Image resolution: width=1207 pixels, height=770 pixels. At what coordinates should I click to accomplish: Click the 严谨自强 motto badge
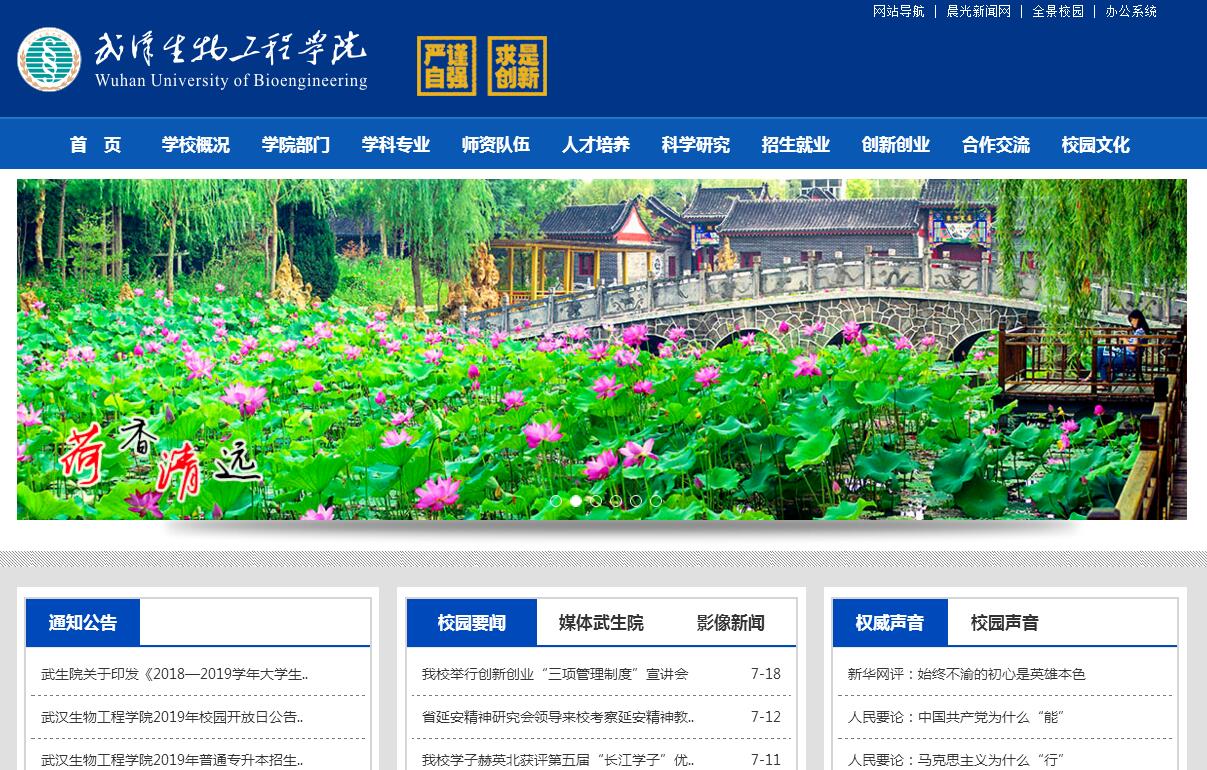[446, 66]
